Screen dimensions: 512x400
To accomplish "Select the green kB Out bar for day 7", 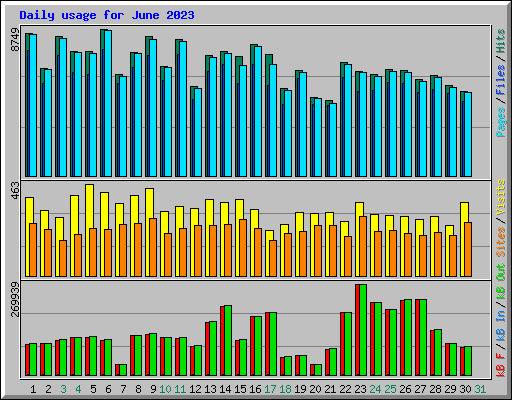I will pos(123,370).
